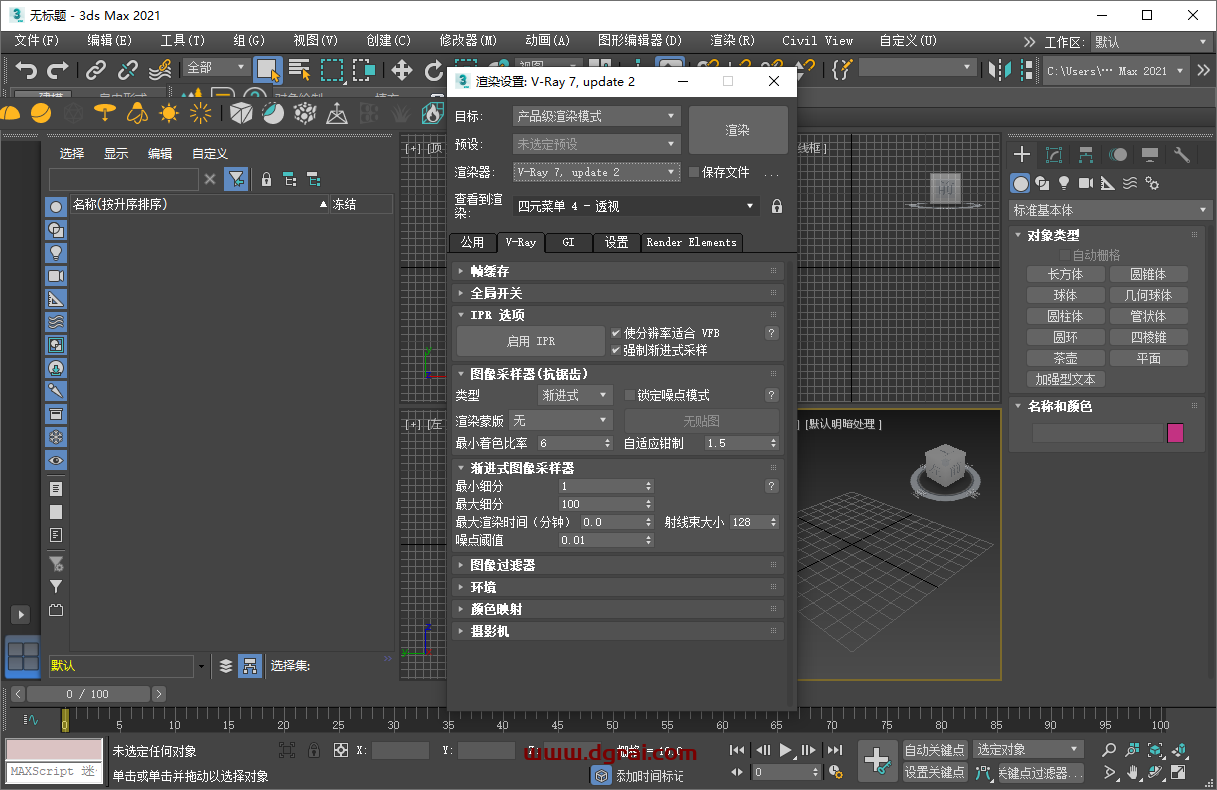
Task: Open the 渲染(R) menu
Action: [x=732, y=41]
